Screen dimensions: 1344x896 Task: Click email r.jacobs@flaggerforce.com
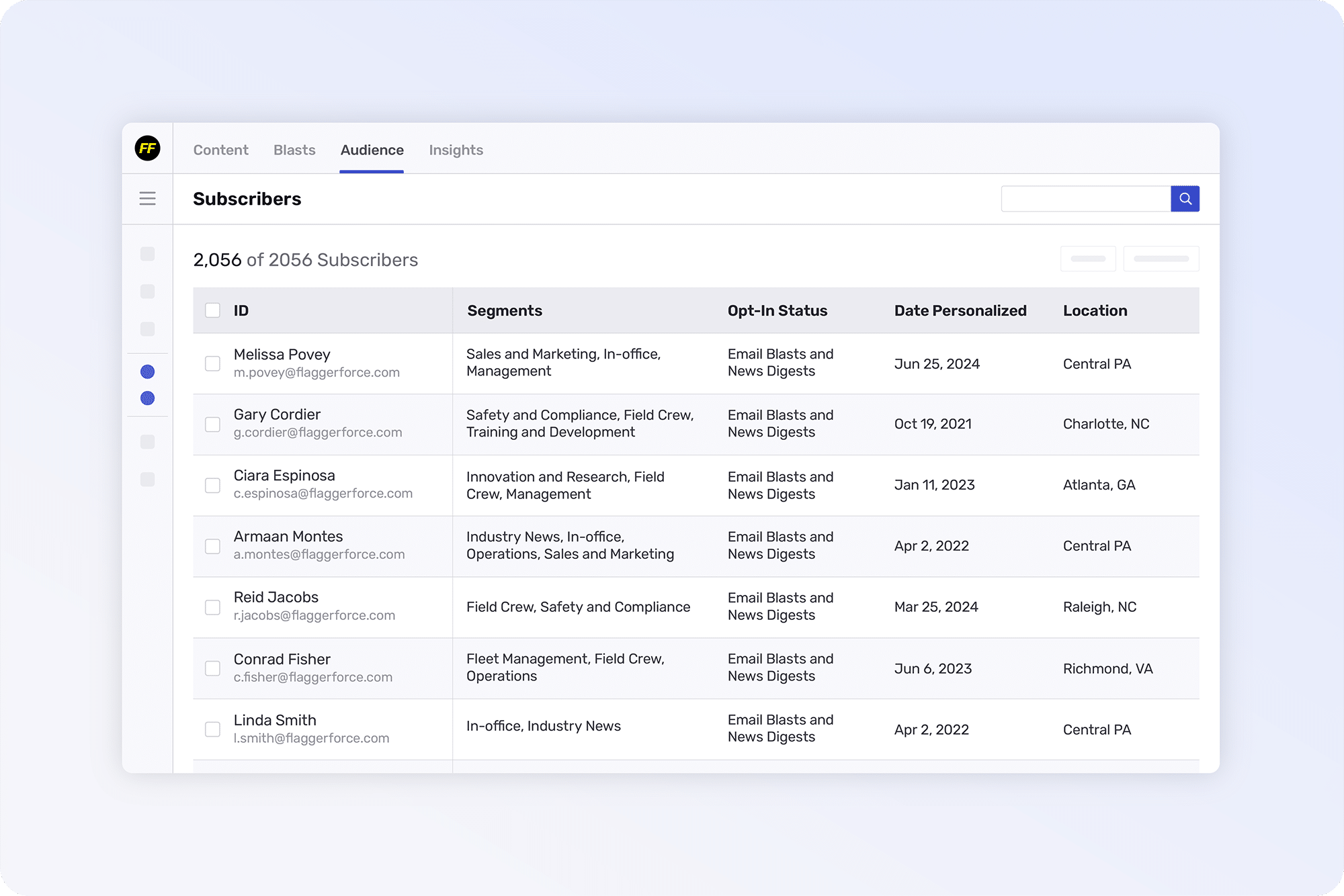tap(314, 615)
